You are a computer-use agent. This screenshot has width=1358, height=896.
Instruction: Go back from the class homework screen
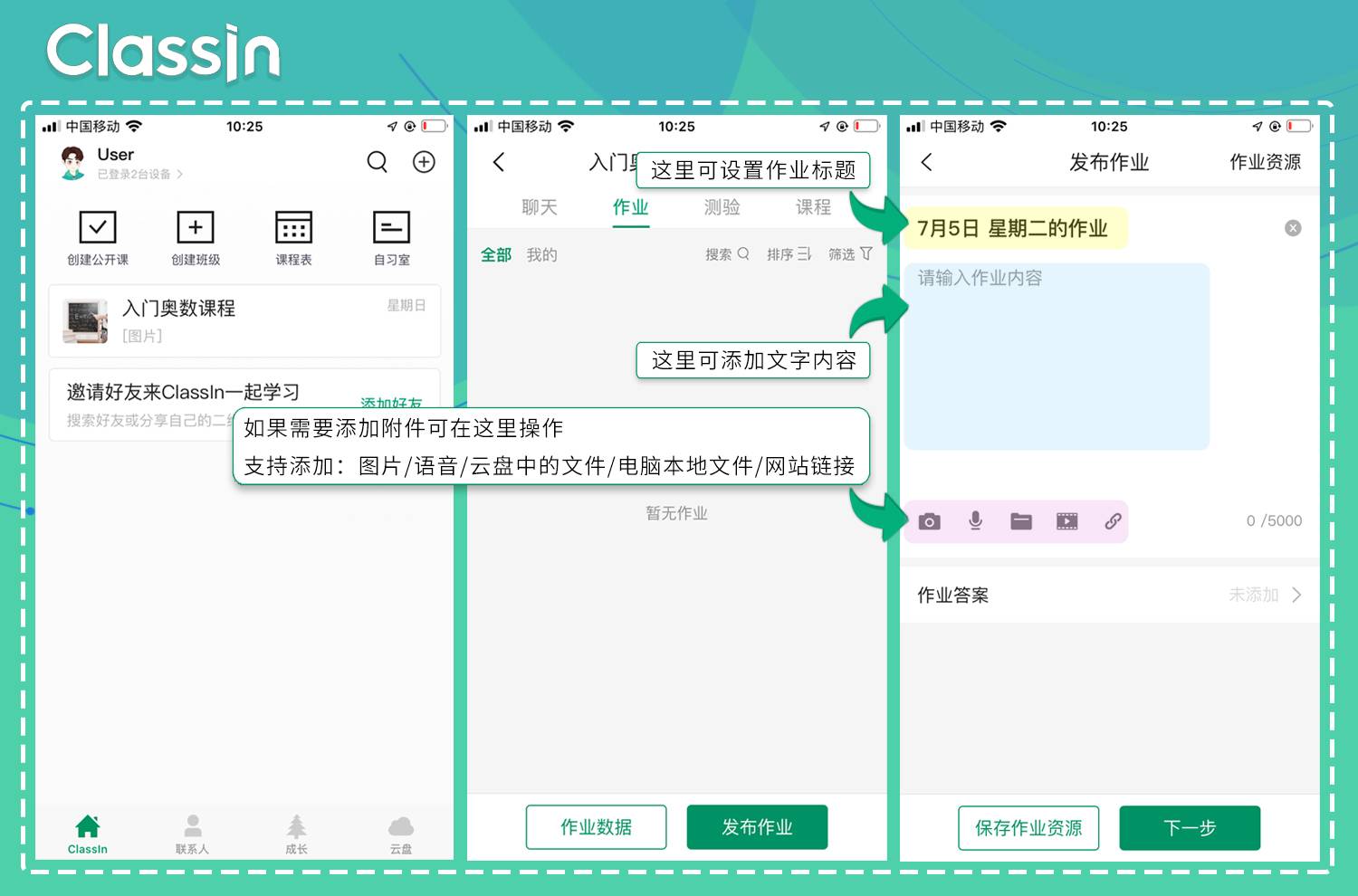point(498,162)
